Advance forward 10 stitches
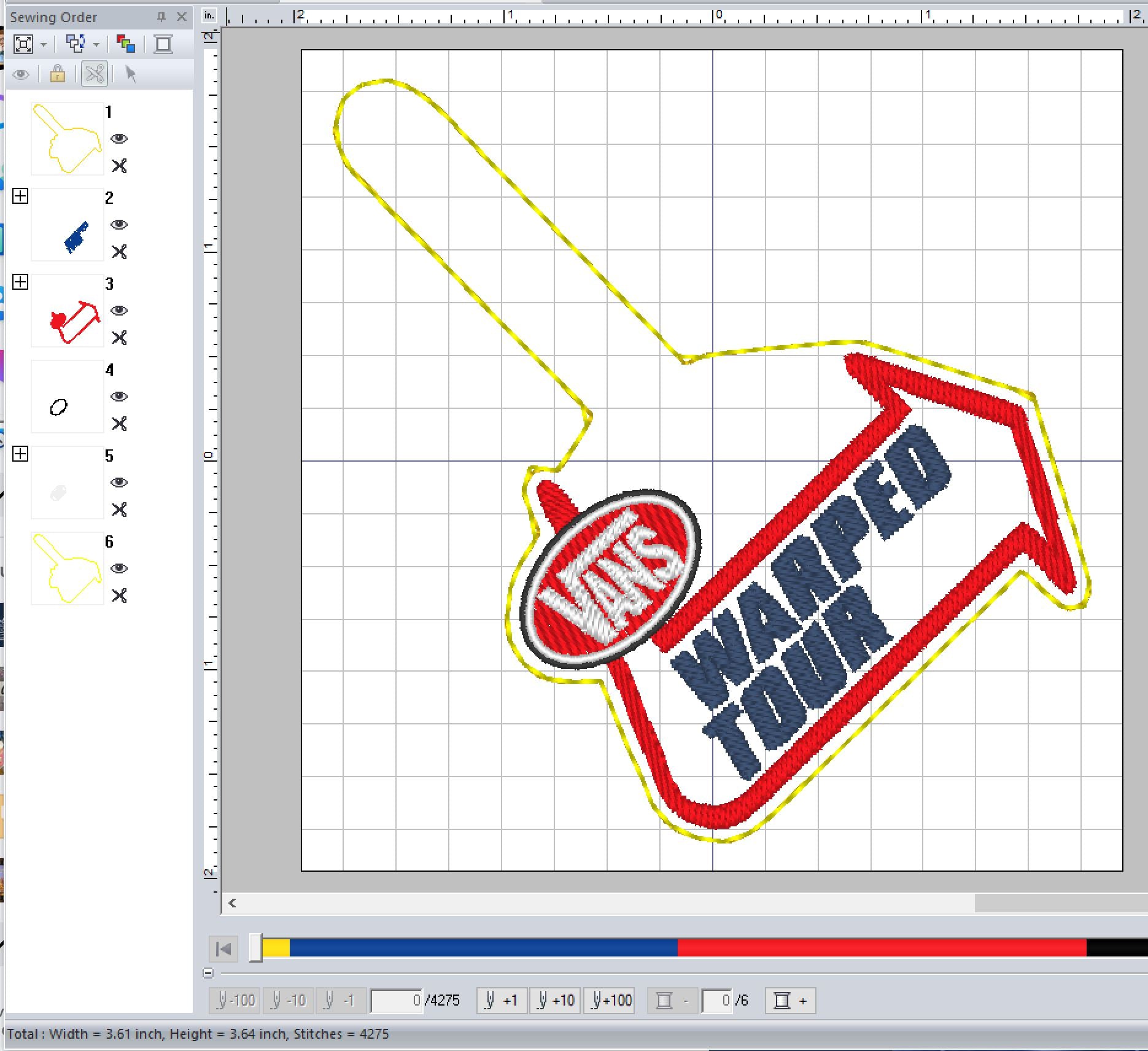Image resolution: width=1148 pixels, height=1051 pixels. click(556, 1001)
